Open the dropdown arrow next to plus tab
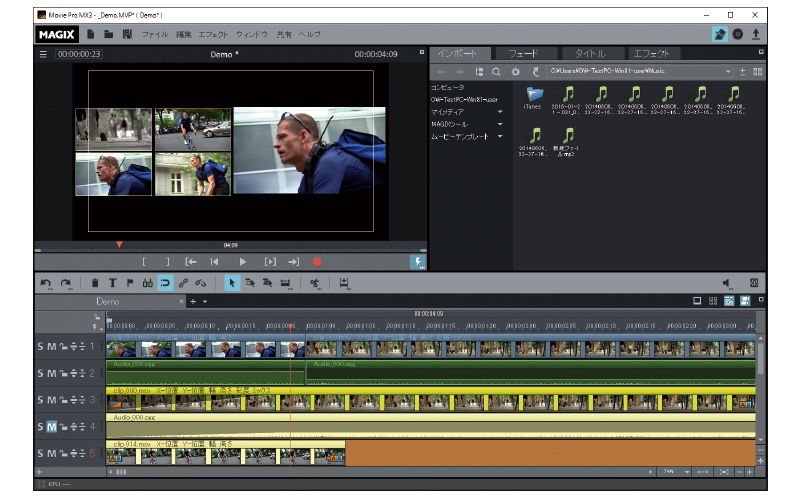Screen dimensions: 800x500 click(x=205, y=302)
